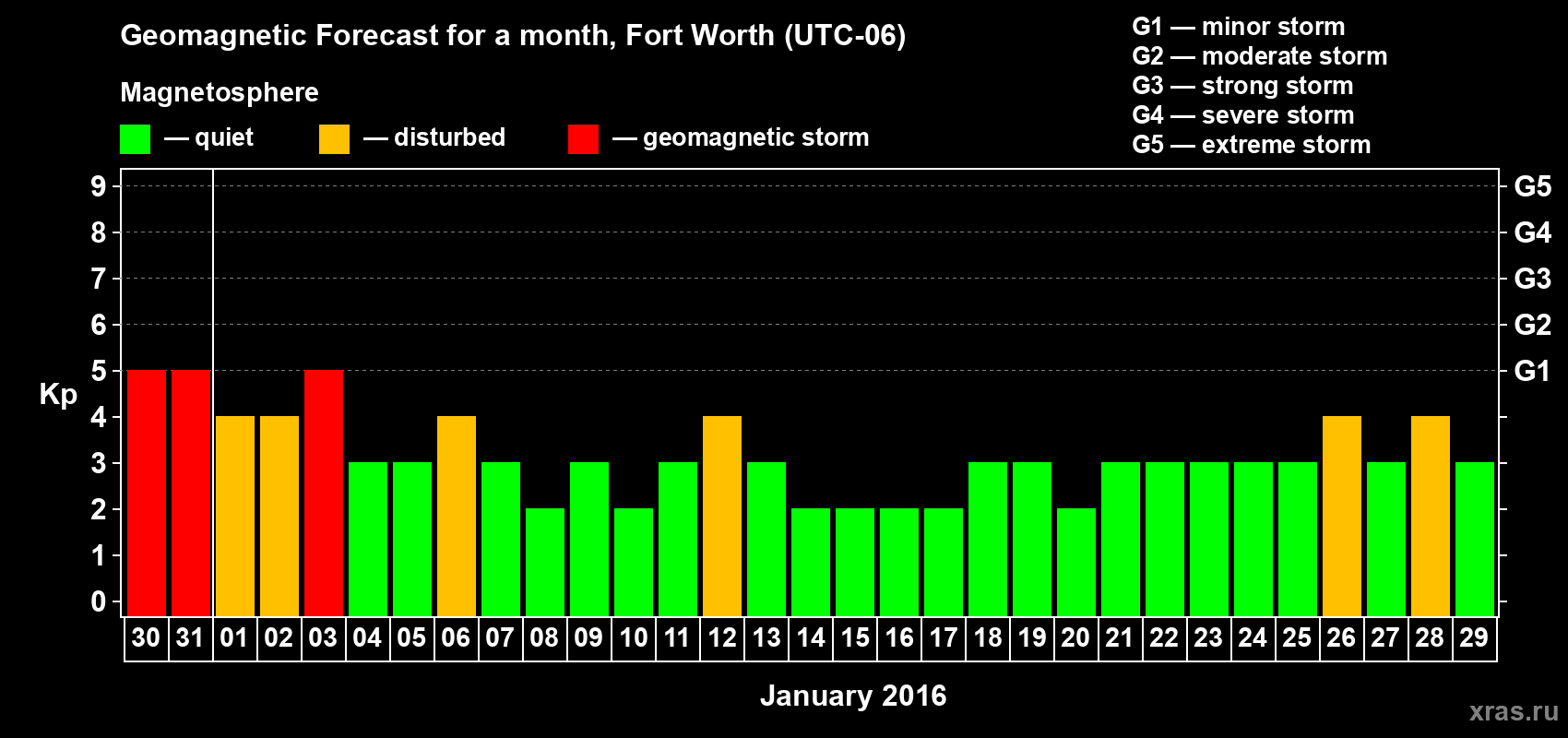Click the date label '24' on the axis
The width and height of the screenshot is (1568, 738).
tap(1253, 638)
